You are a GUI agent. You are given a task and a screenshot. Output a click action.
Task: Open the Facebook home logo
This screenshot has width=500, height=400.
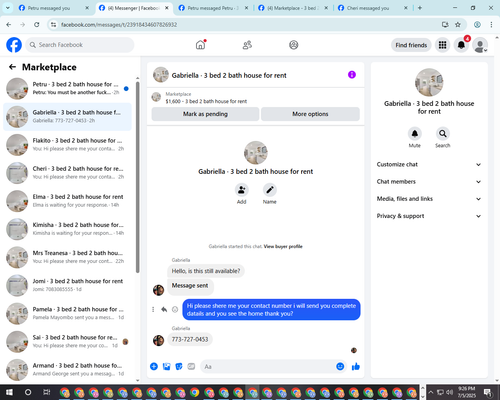(x=14, y=45)
